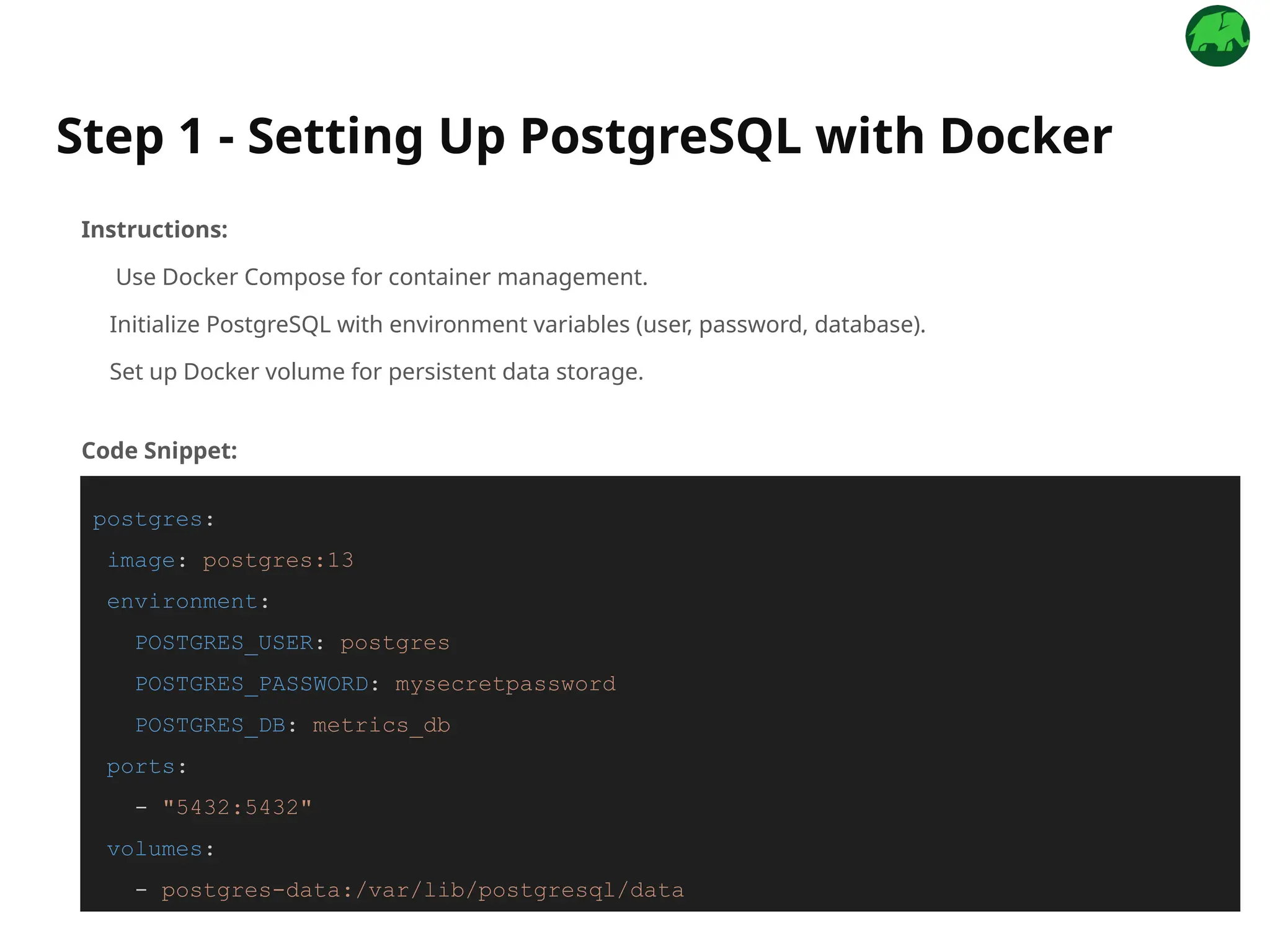Click the "5432:5432" port mapping string

[x=237, y=808]
